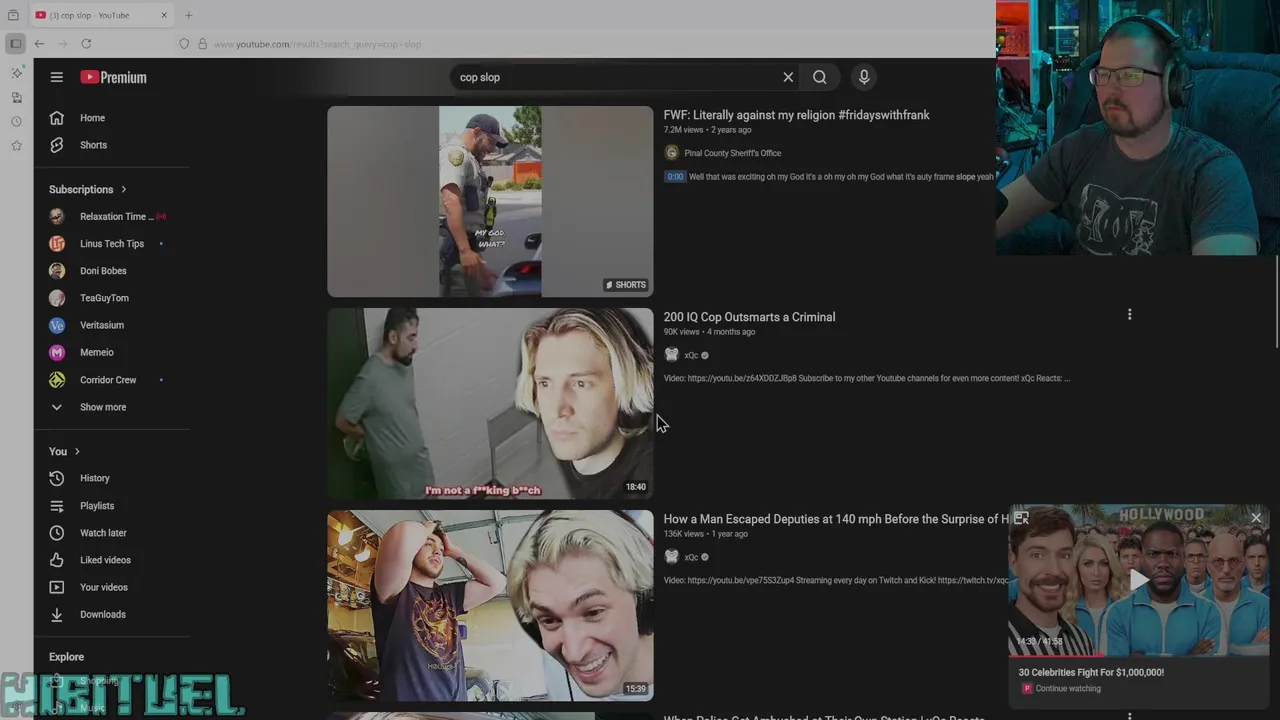Expand the Subscriptions section header
Screen dimensions: 1280x720
tap(88, 189)
